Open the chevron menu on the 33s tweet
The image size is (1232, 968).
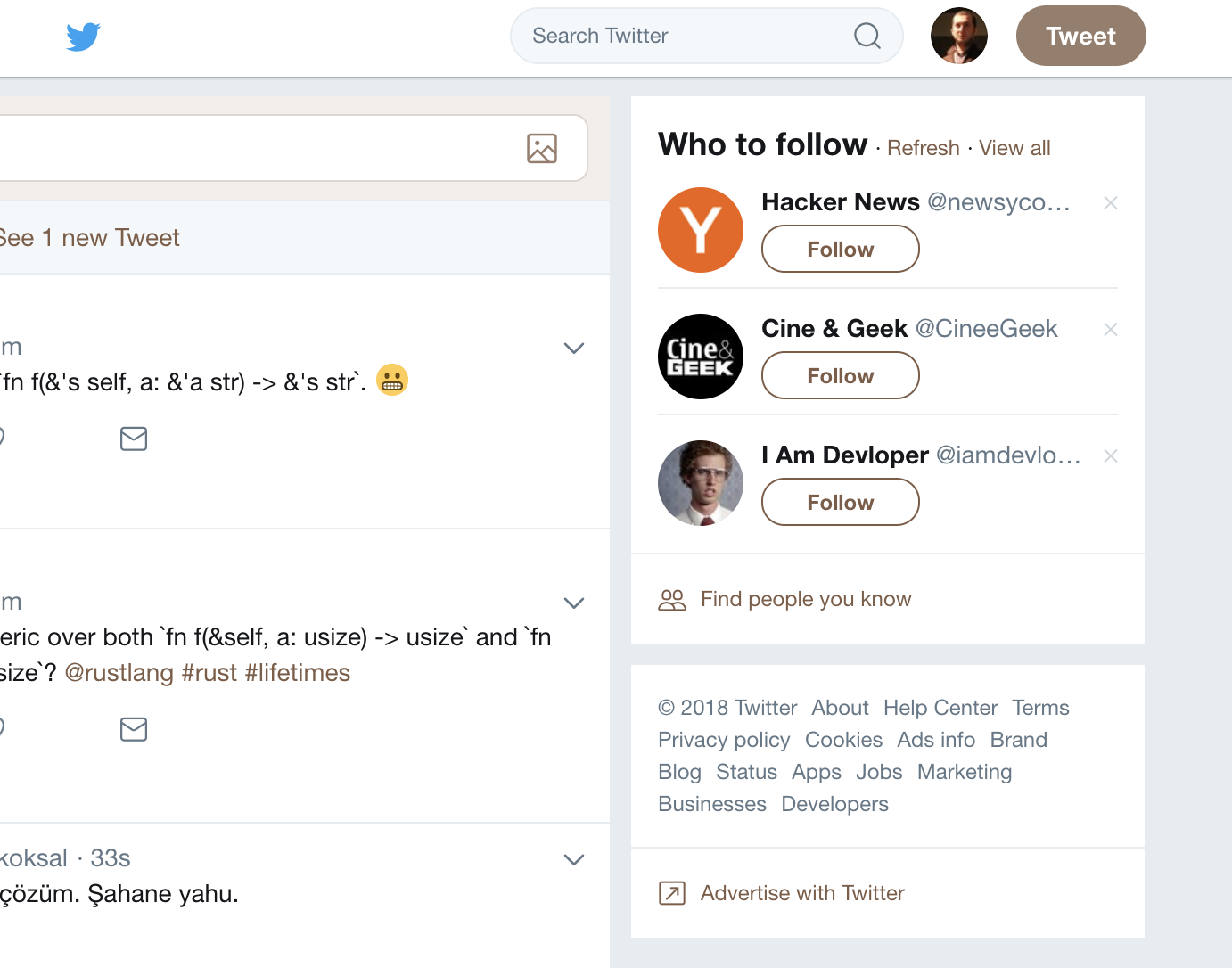pyautogui.click(x=574, y=859)
